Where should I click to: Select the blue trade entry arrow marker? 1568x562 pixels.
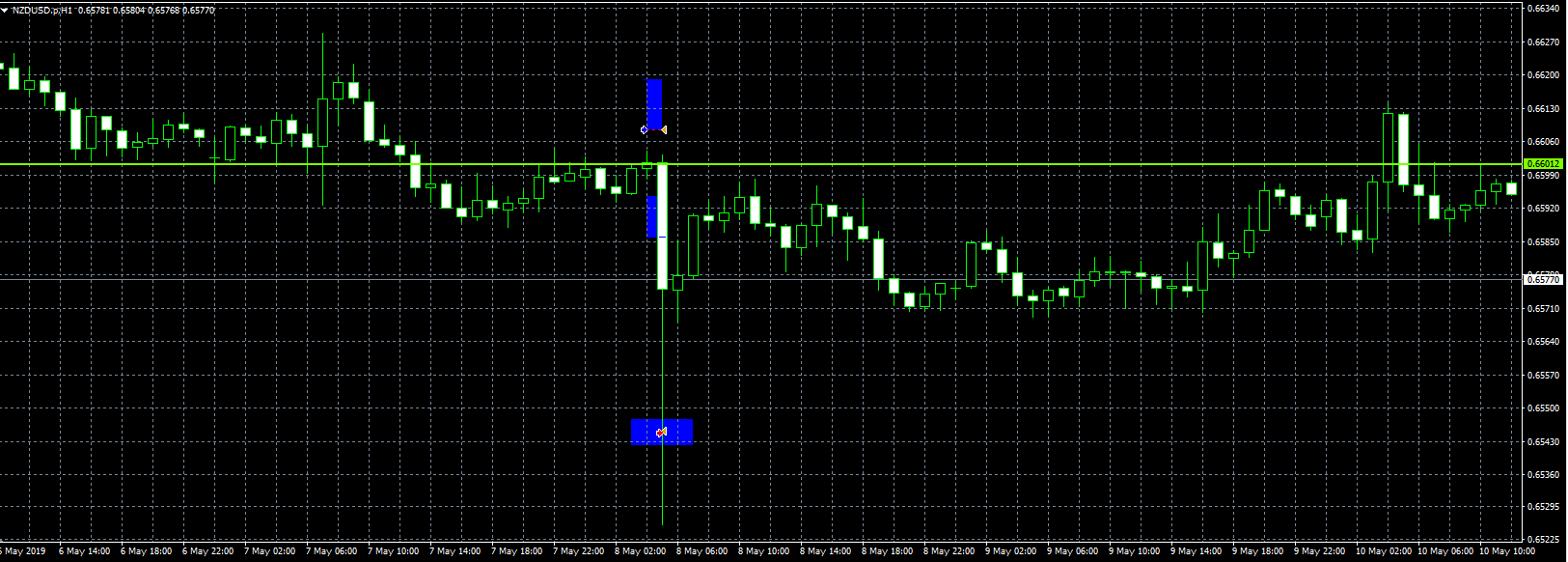point(645,129)
